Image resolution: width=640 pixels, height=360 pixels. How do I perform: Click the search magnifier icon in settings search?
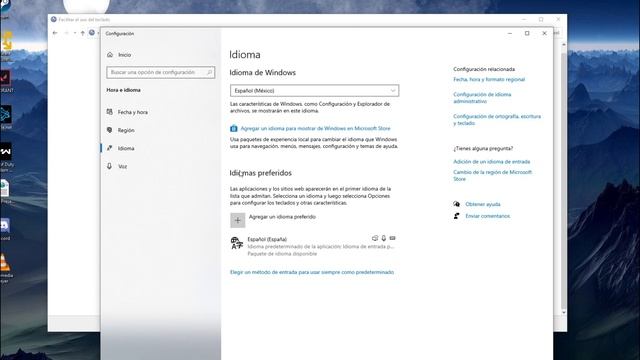point(209,72)
